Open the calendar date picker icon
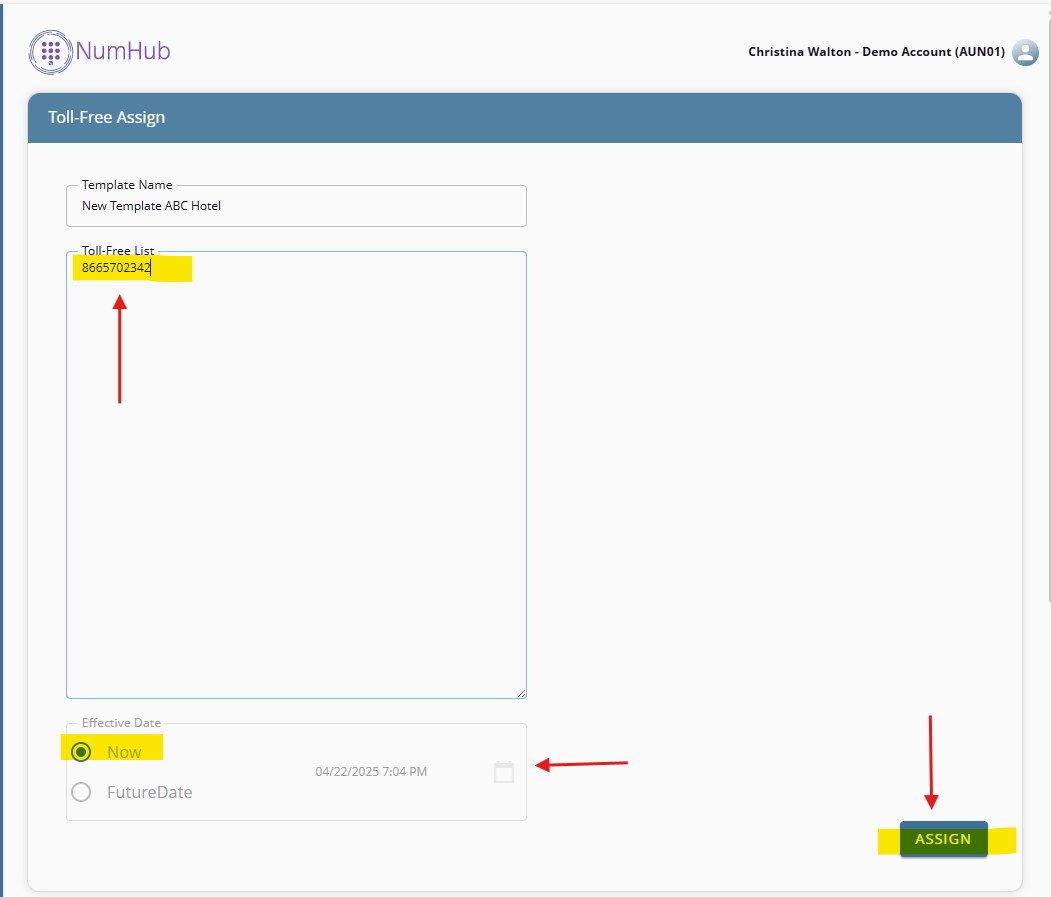 tap(504, 772)
